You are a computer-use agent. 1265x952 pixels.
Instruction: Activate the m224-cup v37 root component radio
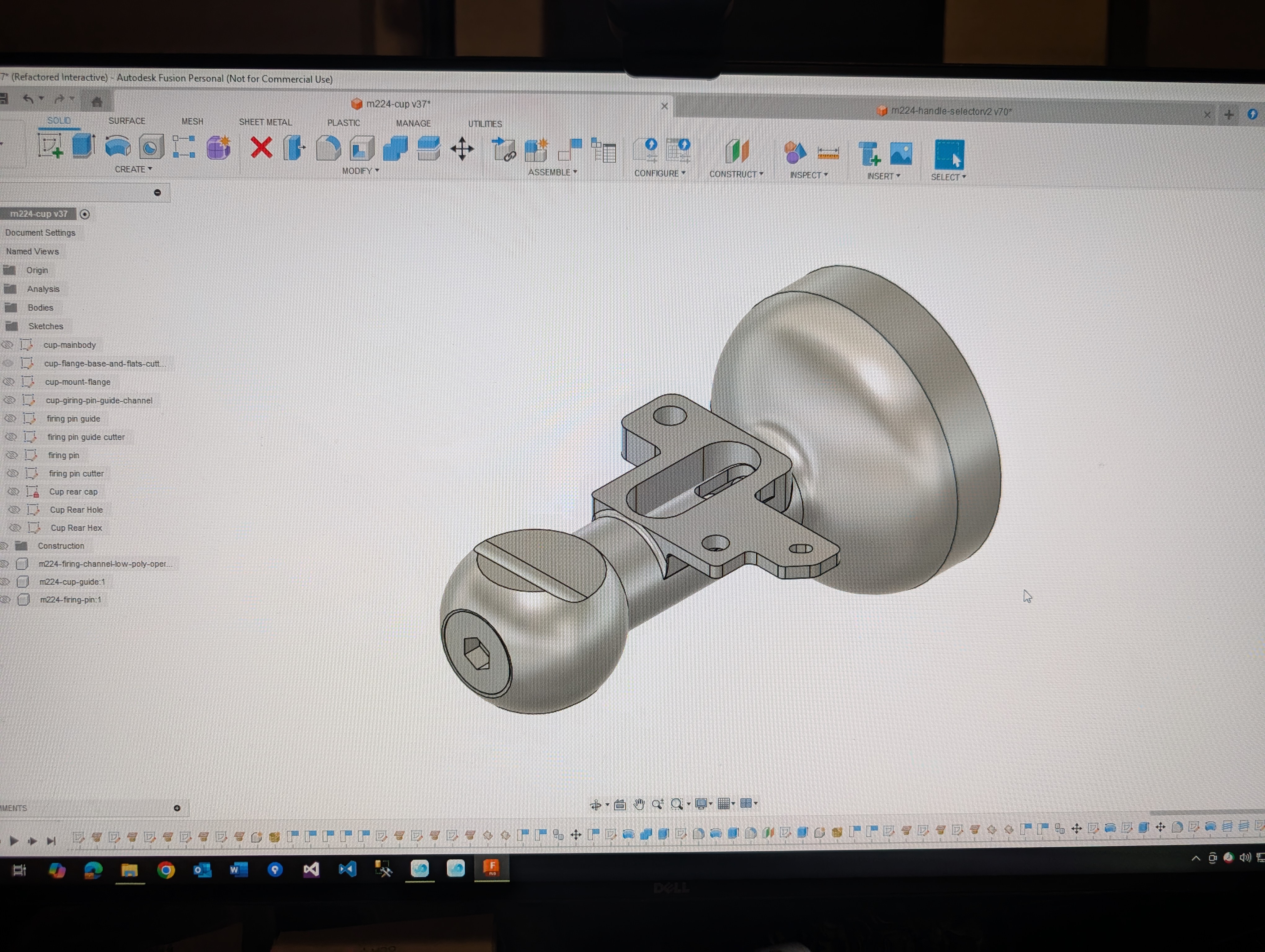85,214
